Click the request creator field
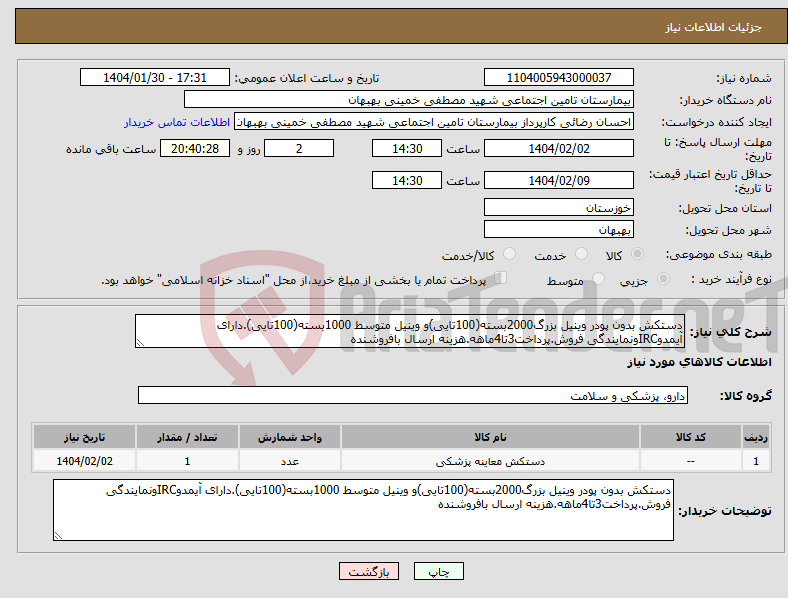This screenshot has height=598, width=788. [x=434, y=122]
